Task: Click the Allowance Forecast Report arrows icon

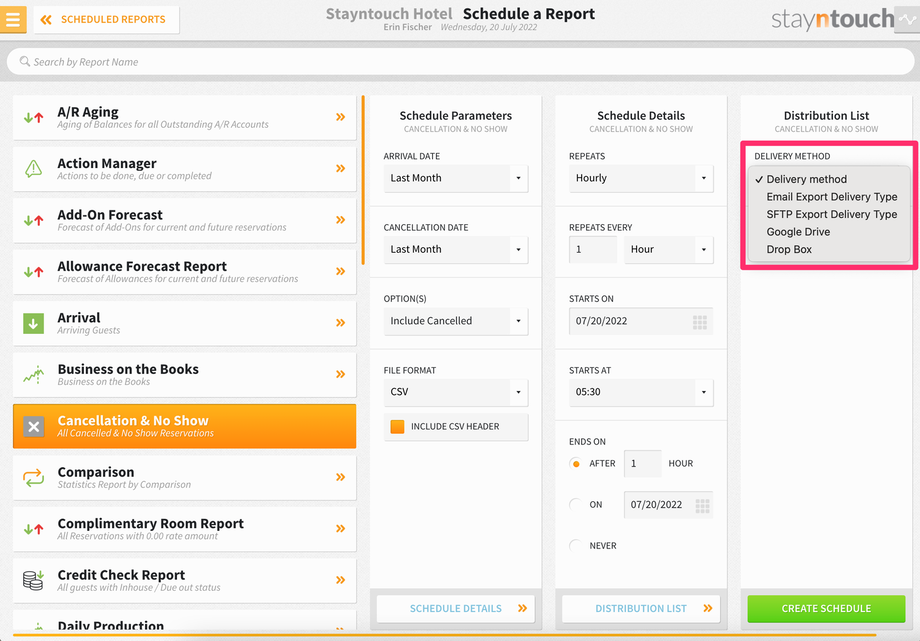Action: 33,272
